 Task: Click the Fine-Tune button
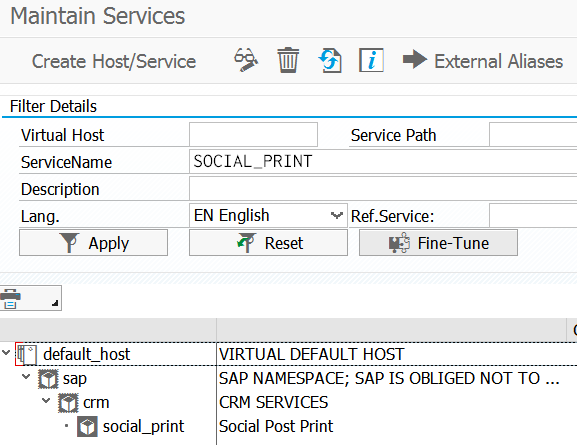pos(438,243)
